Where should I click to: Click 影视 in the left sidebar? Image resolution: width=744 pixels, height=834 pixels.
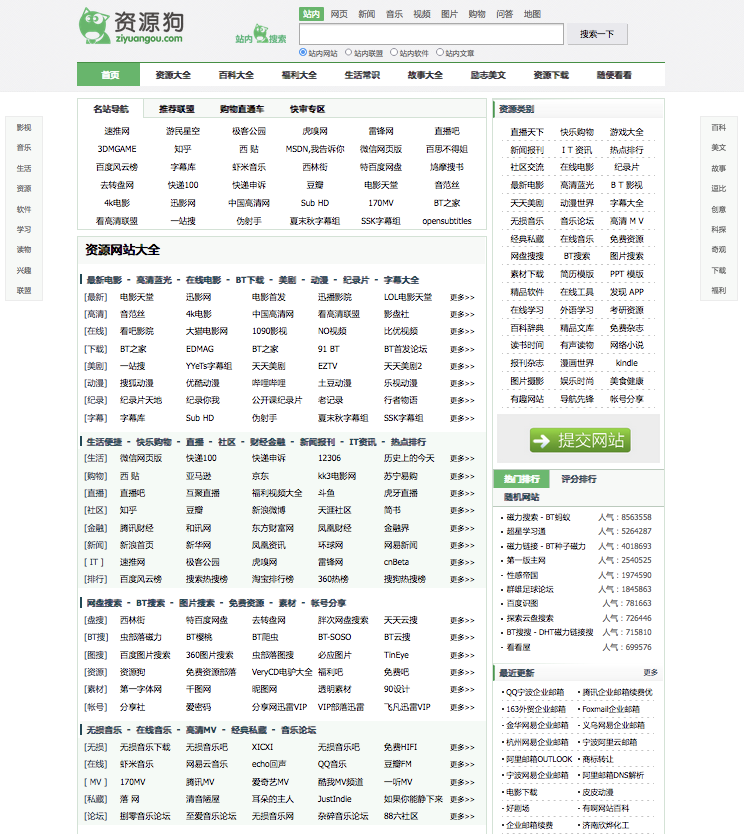(x=24, y=128)
